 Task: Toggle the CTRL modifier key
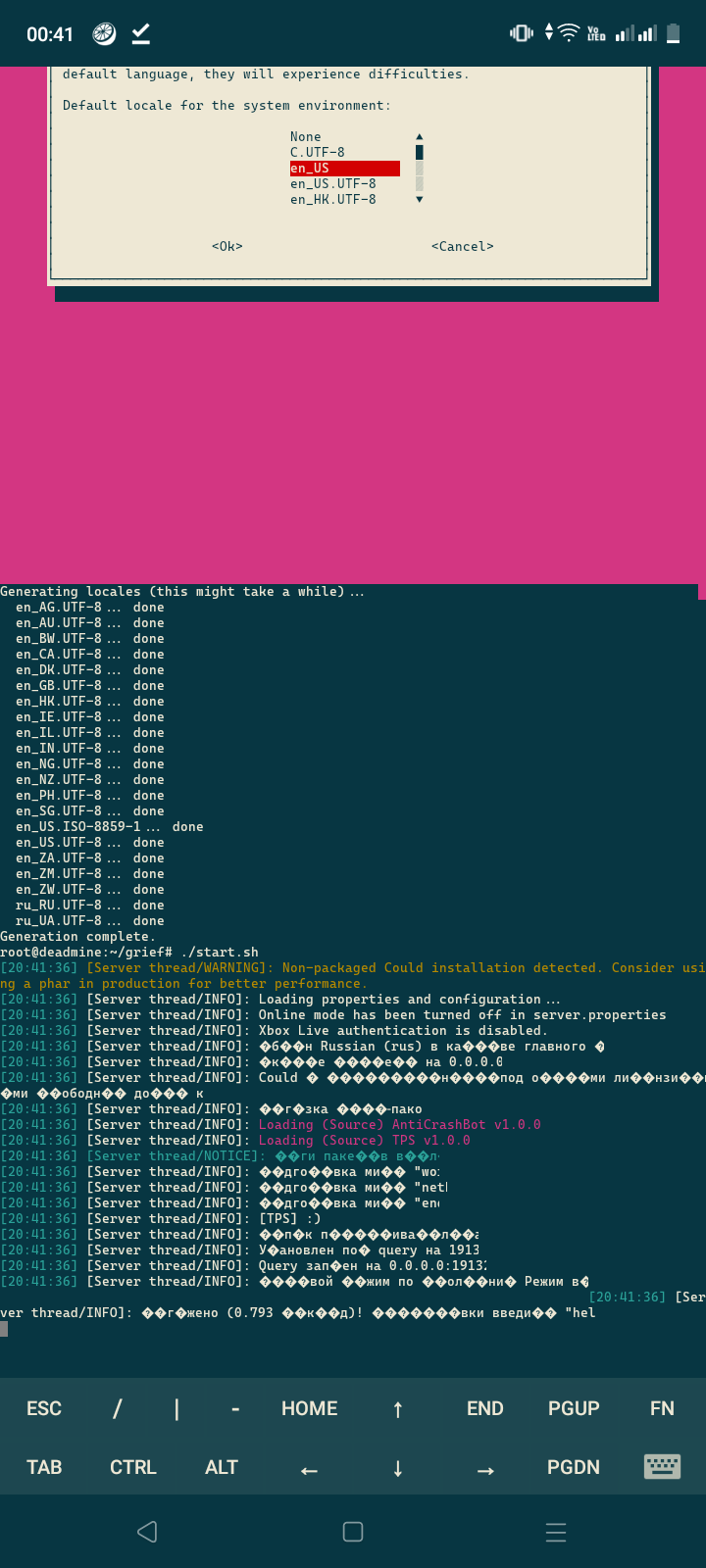[x=132, y=1467]
